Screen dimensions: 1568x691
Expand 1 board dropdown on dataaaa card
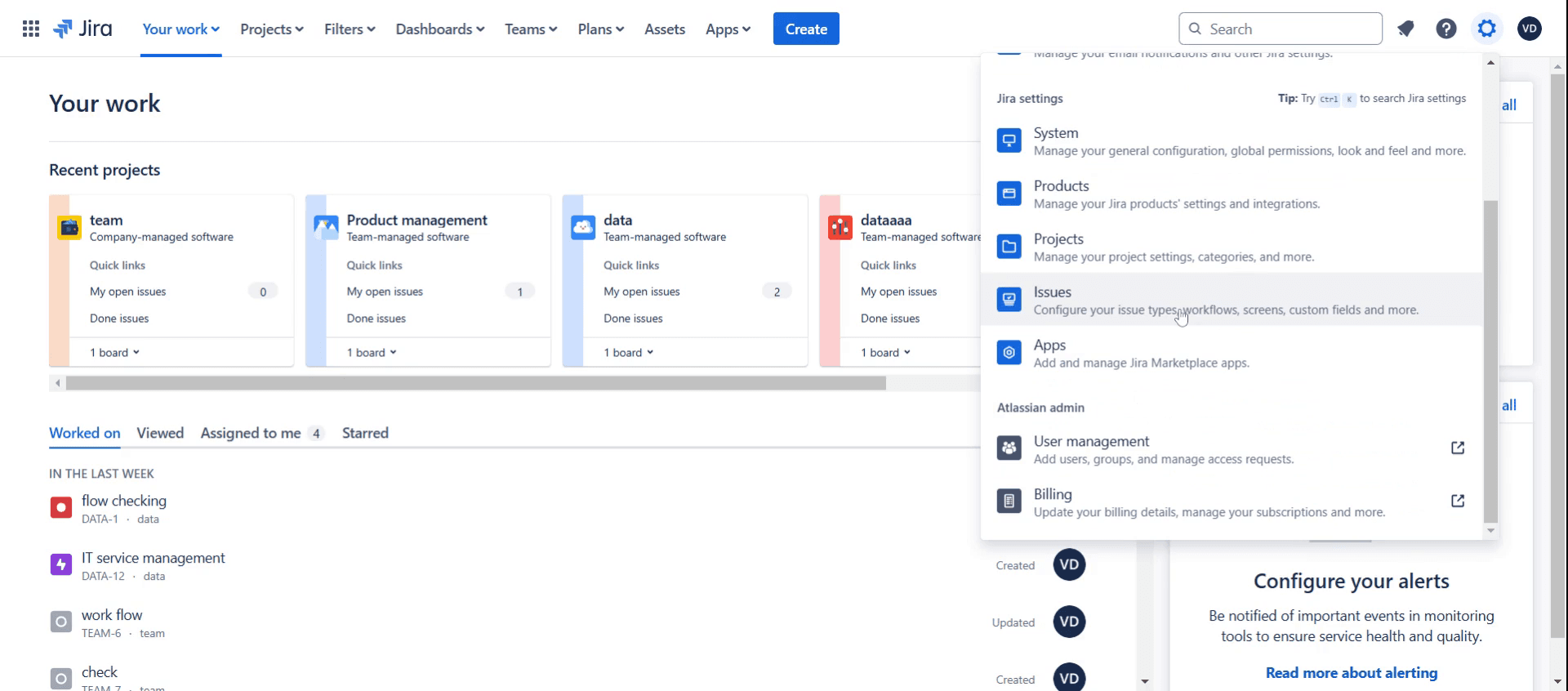(x=885, y=353)
